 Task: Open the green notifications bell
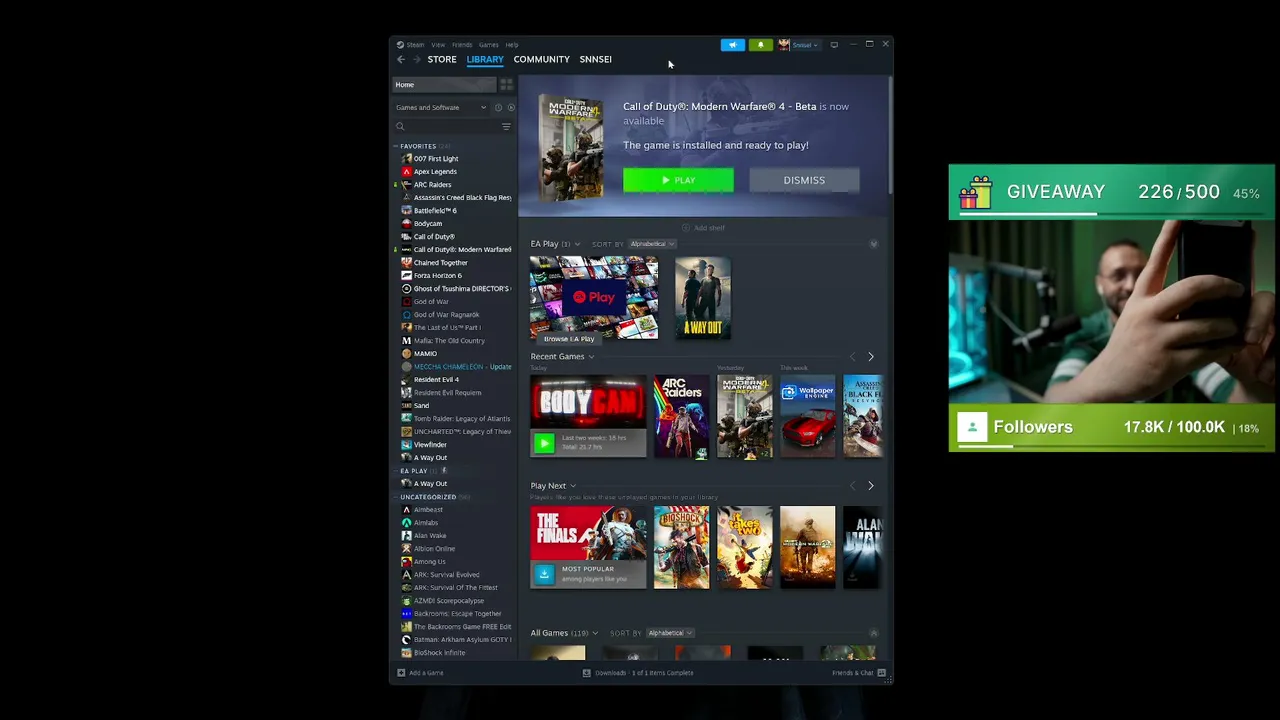[x=760, y=45]
